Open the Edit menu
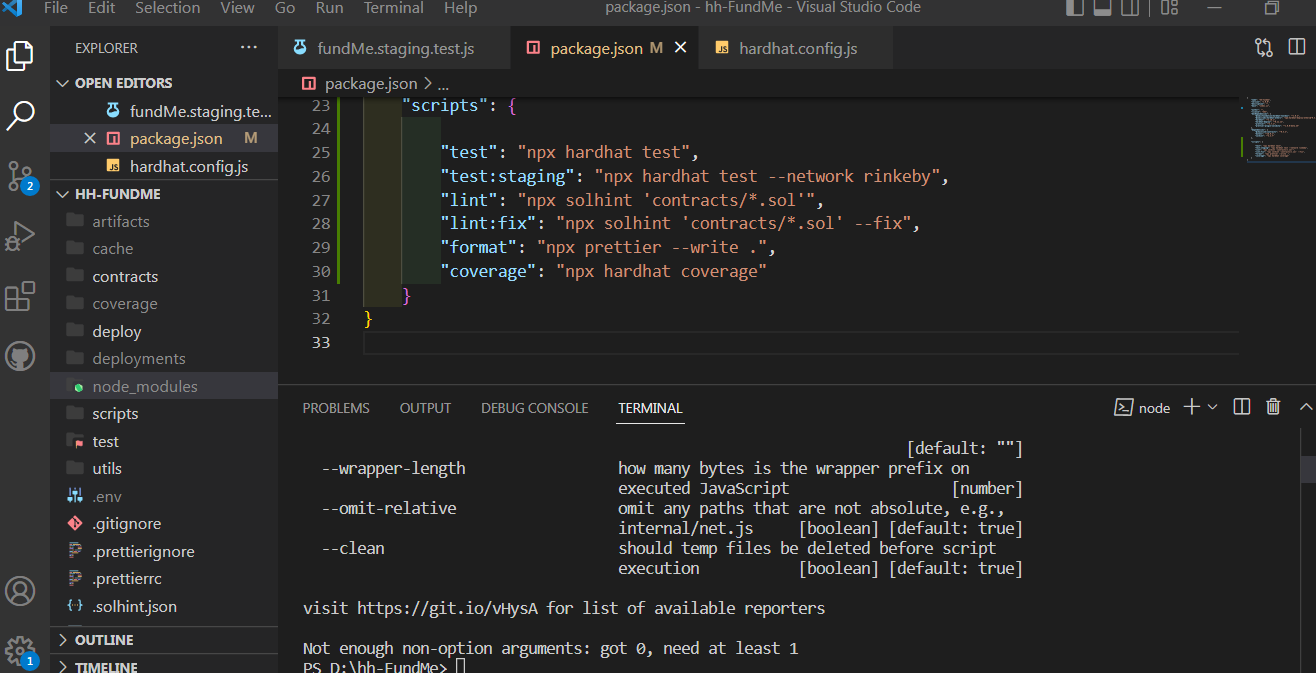 [102, 8]
